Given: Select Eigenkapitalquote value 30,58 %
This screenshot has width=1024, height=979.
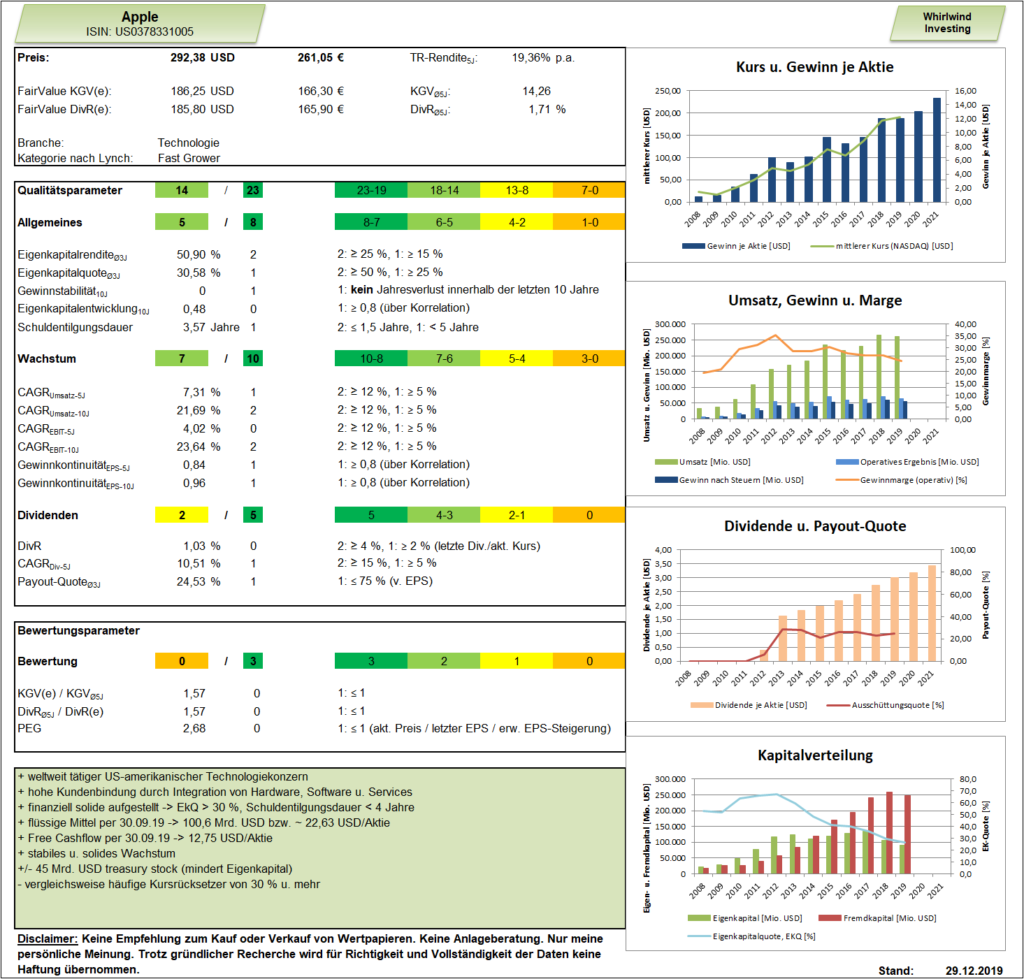Looking at the screenshot, I should (x=199, y=272).
